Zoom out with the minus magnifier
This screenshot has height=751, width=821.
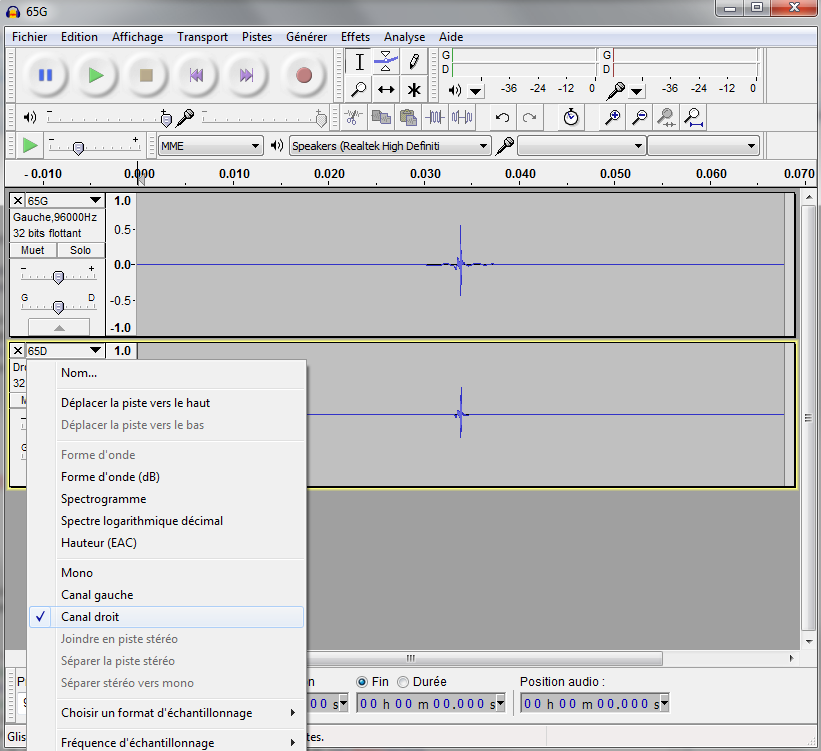pos(639,117)
